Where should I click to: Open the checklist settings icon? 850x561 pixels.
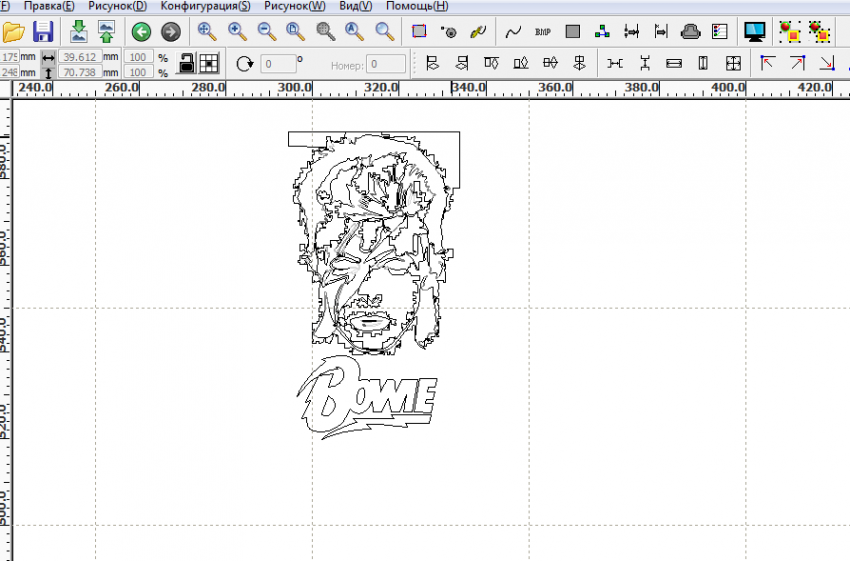720,32
